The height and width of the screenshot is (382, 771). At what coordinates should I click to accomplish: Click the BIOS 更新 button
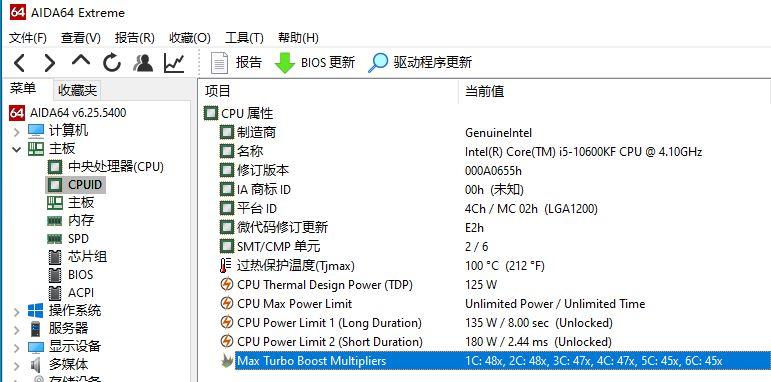315,63
